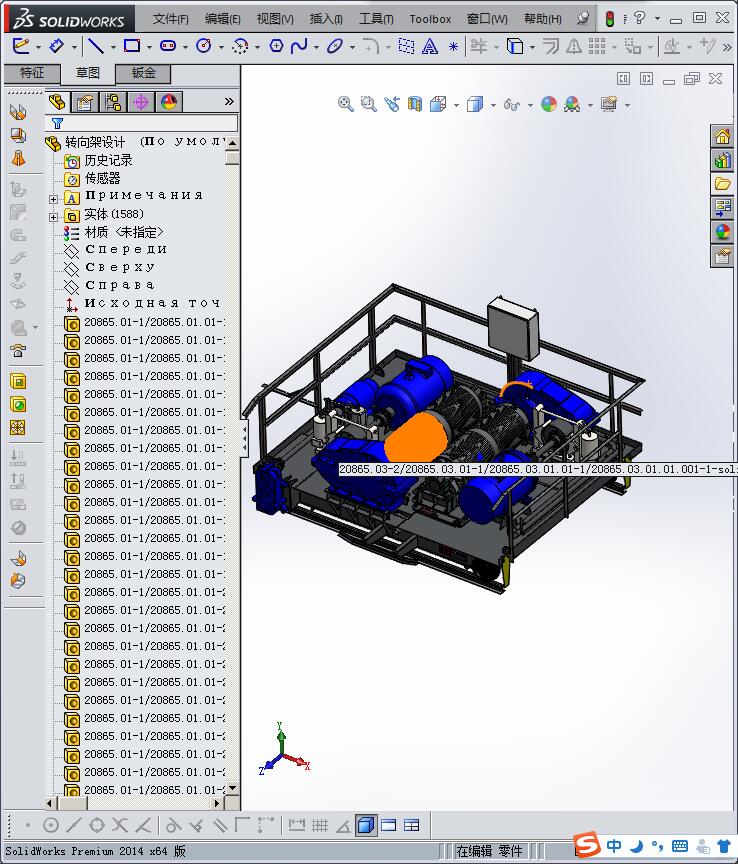738x864 pixels.
Task: Click the rebuild traffic light icon
Action: click(610, 19)
